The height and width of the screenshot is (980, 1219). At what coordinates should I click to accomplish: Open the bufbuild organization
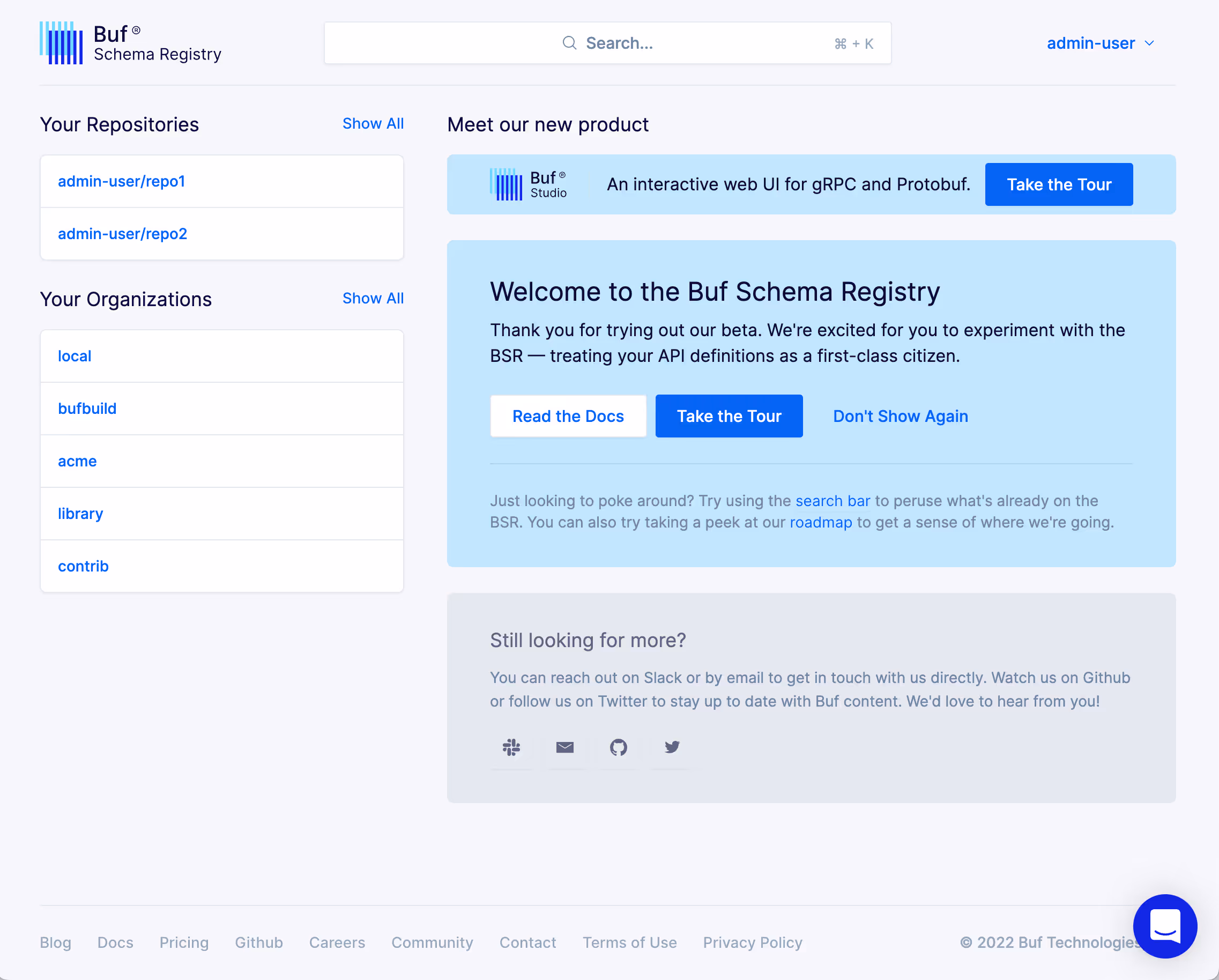[x=87, y=409]
